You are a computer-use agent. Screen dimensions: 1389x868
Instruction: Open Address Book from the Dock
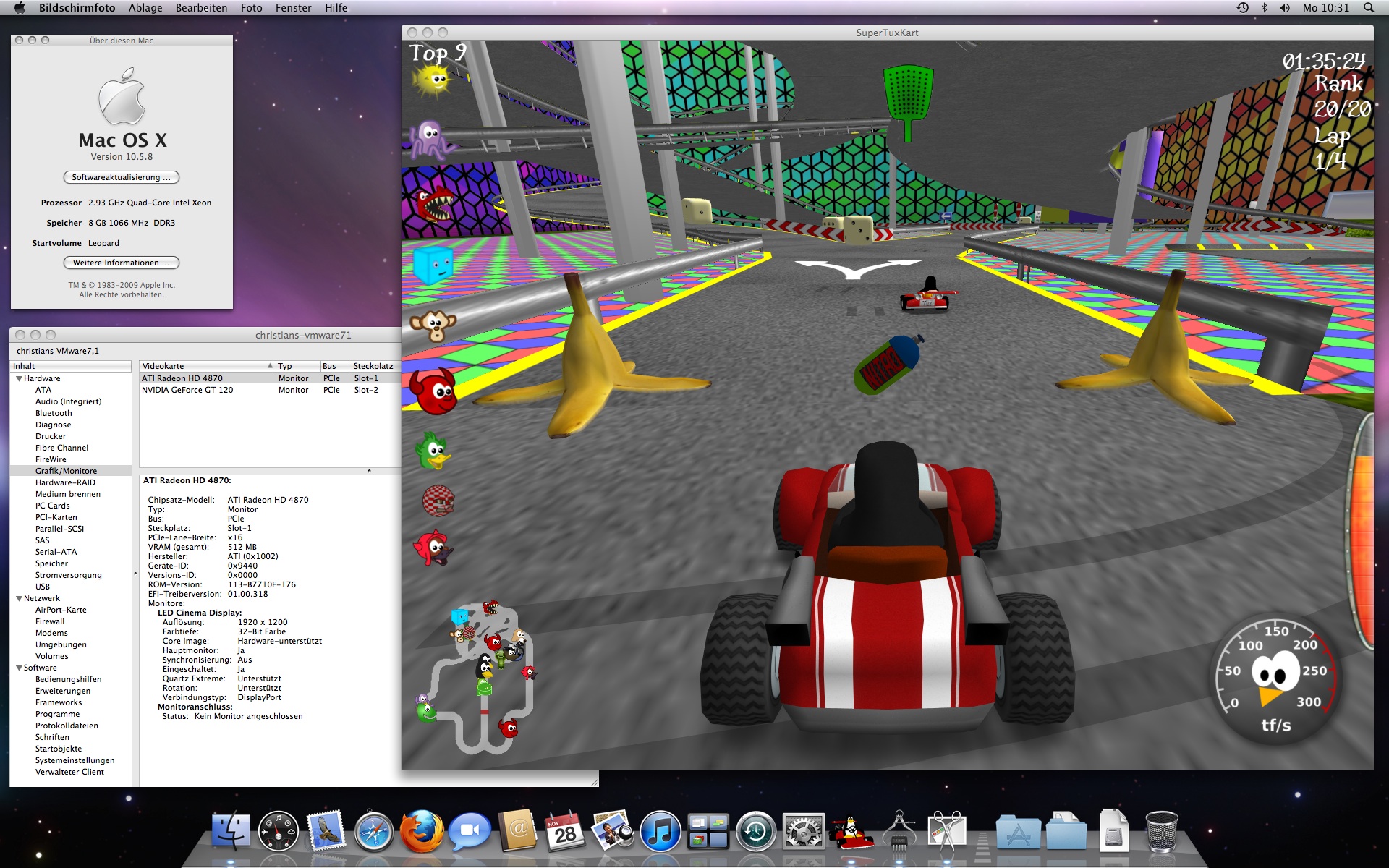click(517, 831)
